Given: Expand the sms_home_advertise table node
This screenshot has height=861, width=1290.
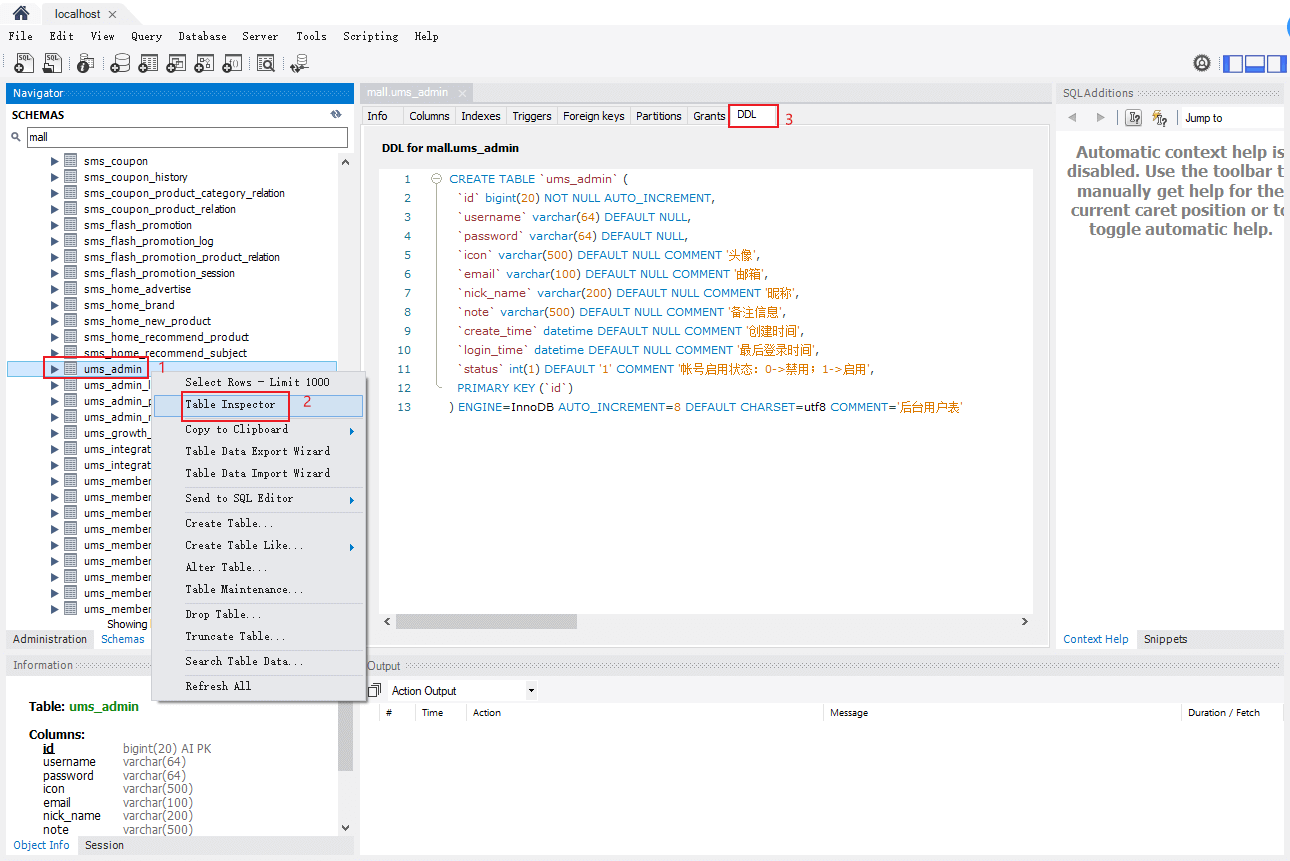Looking at the screenshot, I should [55, 289].
